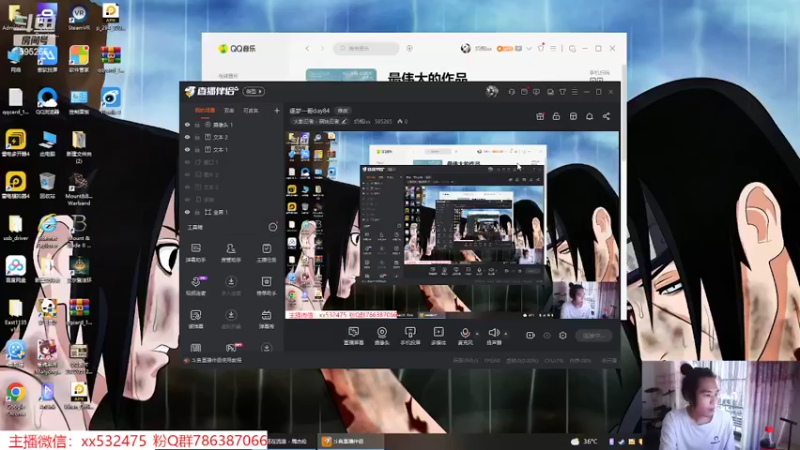The image size is (800, 450).
Task: Open 视频连麦 in the toolbox
Action: tap(196, 286)
